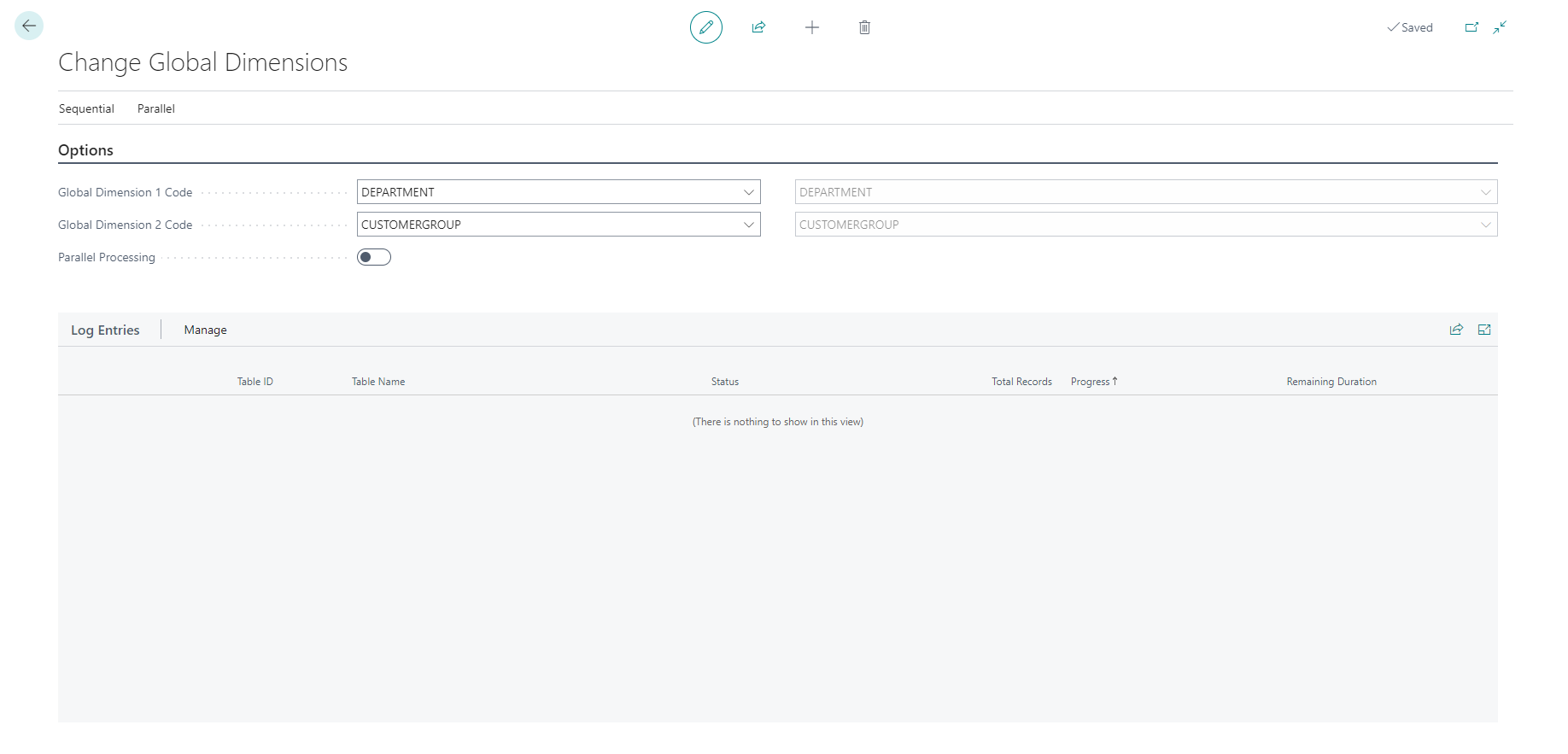Click the plus icon to add new
The width and height of the screenshot is (1568, 754).
click(x=812, y=27)
